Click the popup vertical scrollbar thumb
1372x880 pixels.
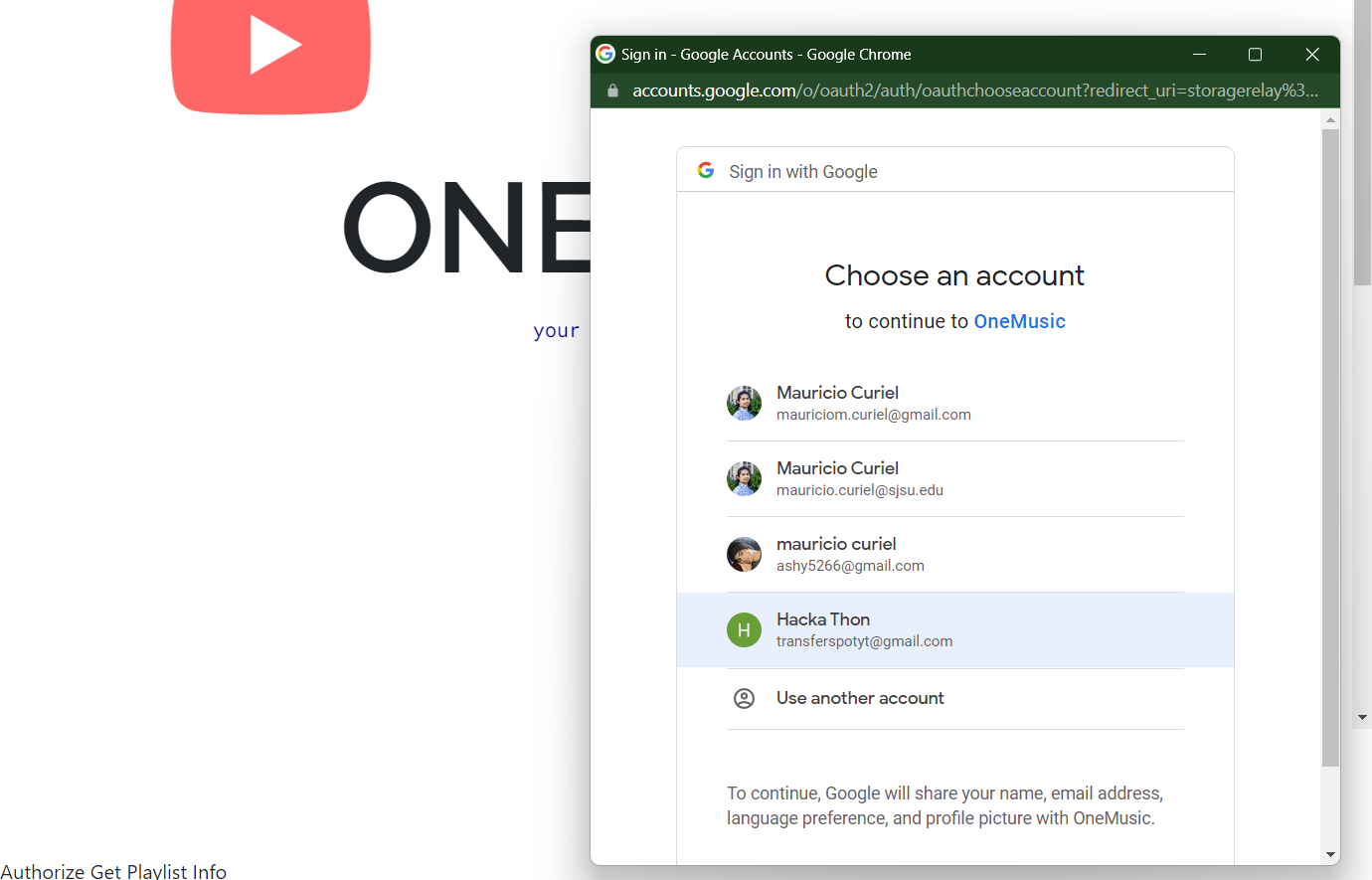pos(1330,447)
